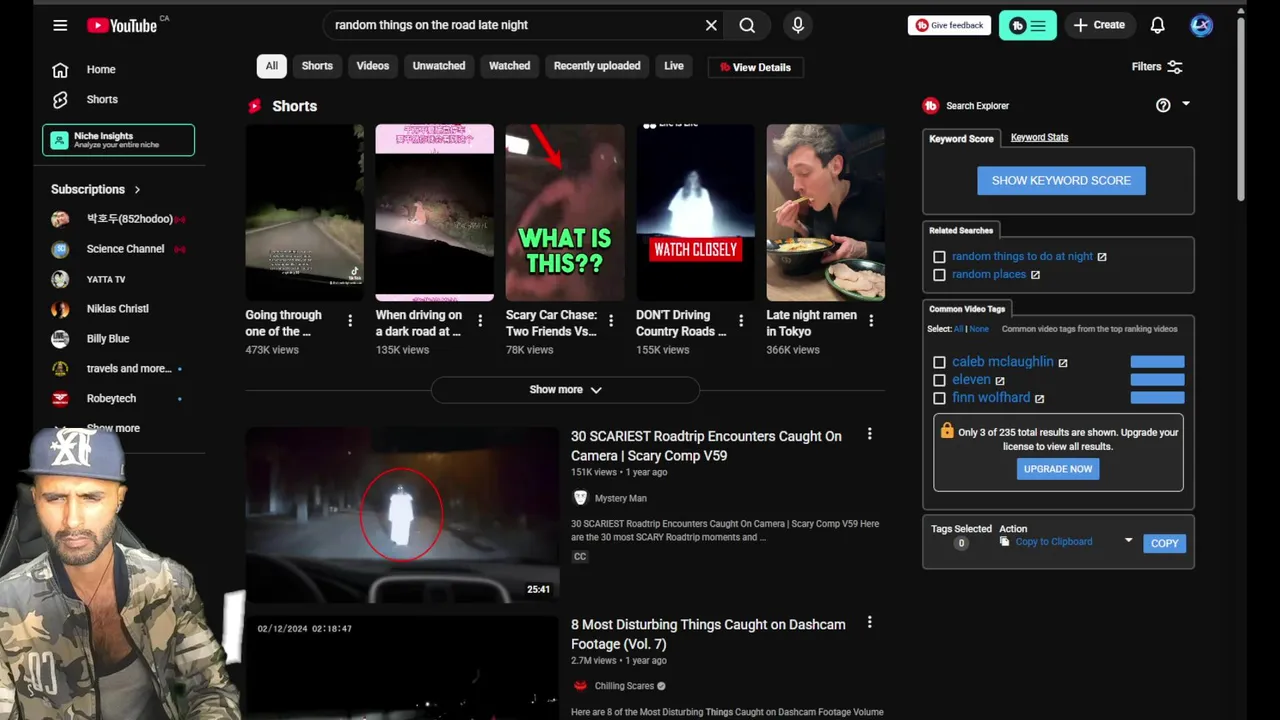Viewport: 1280px width, 720px height.
Task: Select None of the video tags
Action: click(x=979, y=329)
